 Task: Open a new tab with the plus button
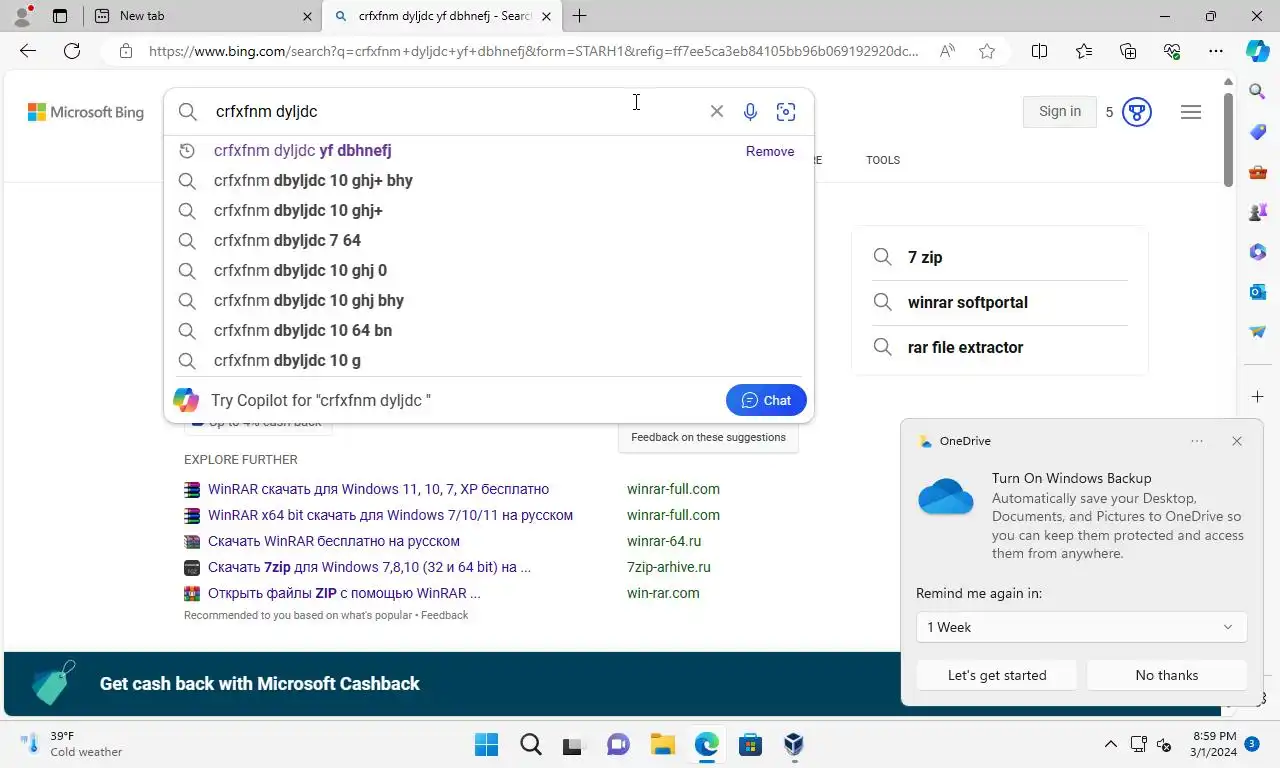579,16
